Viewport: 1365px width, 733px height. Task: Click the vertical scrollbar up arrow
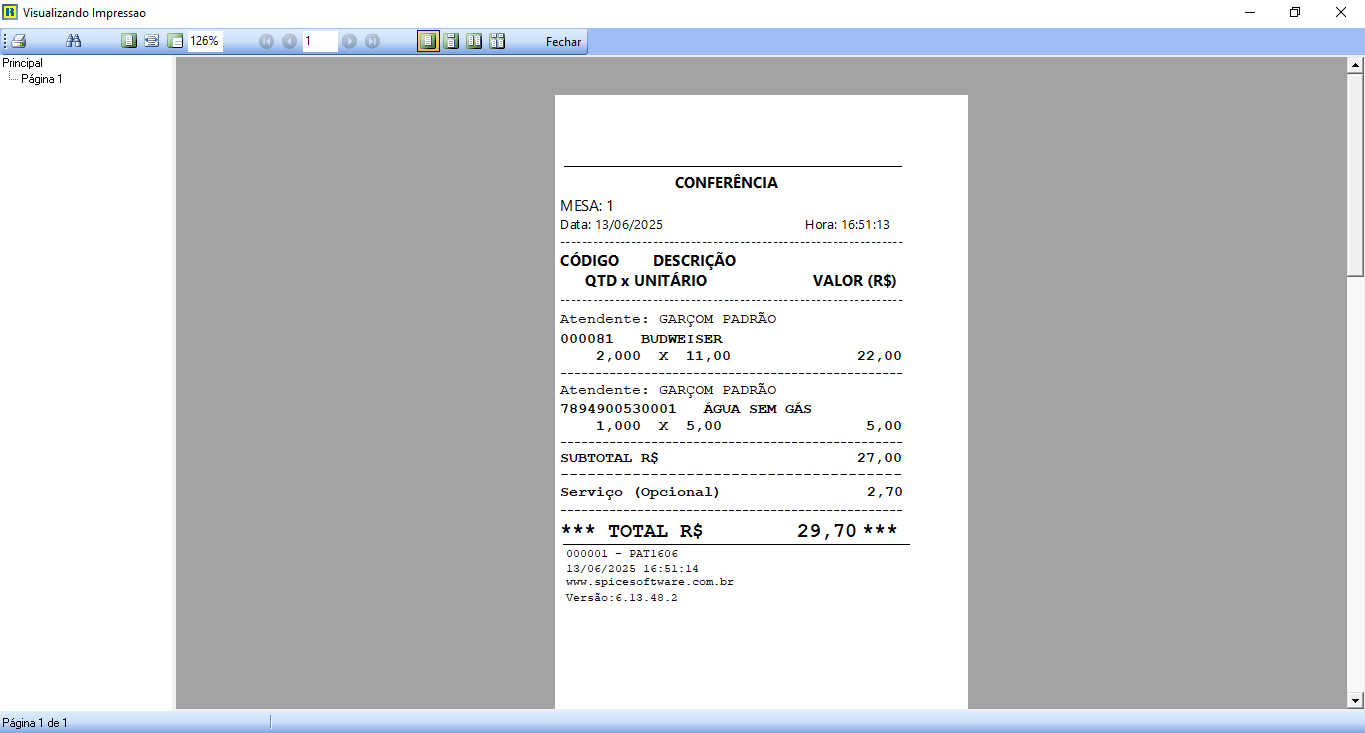(1356, 66)
